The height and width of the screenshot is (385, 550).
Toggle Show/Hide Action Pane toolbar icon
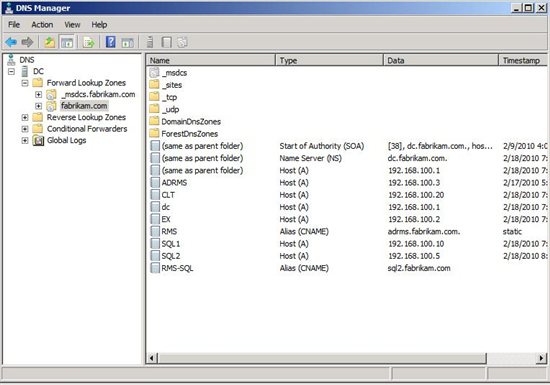pyautogui.click(x=128, y=42)
